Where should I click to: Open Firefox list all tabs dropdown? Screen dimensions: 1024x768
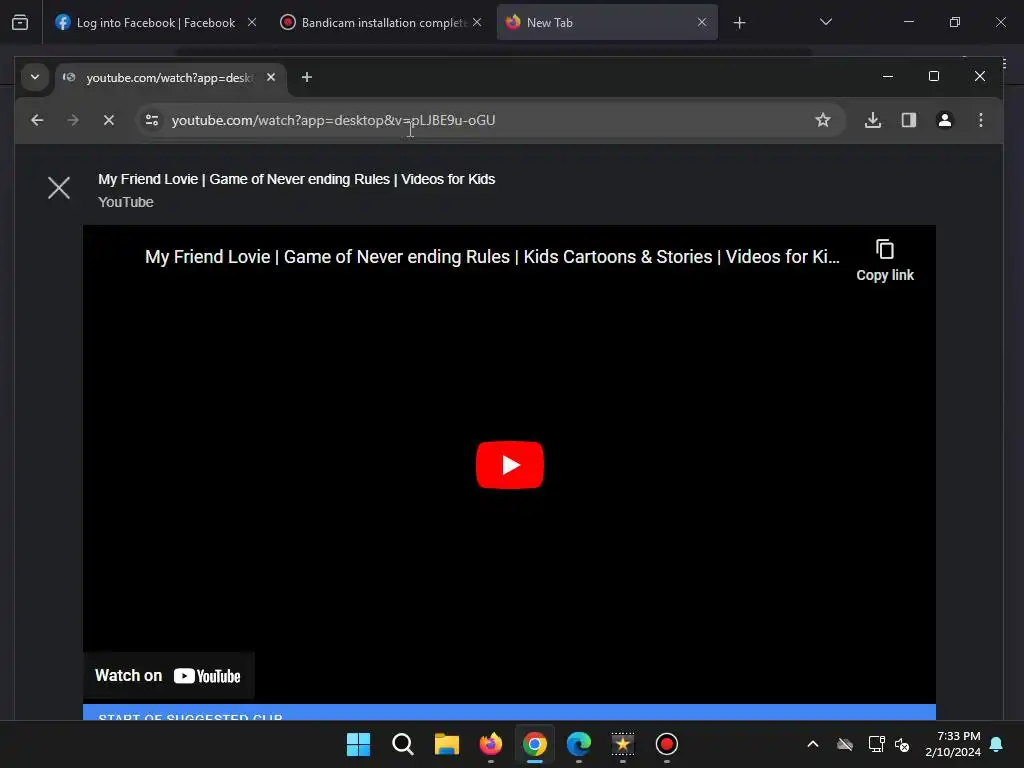[x=826, y=22]
